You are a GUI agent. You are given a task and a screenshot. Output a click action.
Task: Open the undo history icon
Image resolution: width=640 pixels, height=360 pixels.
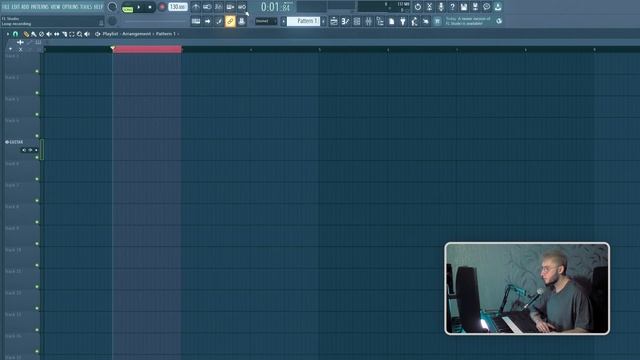click(418, 7)
